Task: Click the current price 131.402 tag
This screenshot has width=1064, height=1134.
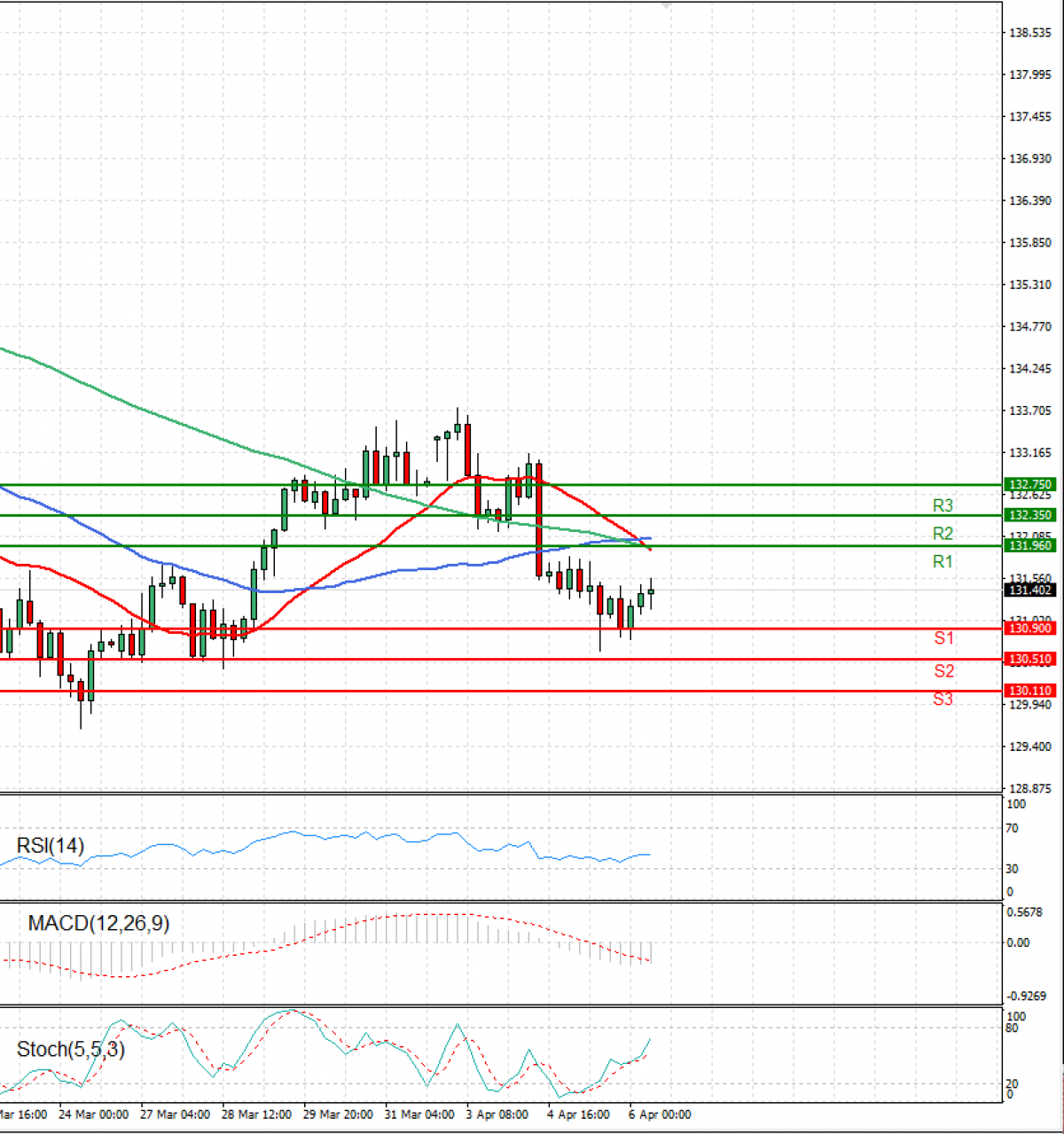Action: 1029,590
